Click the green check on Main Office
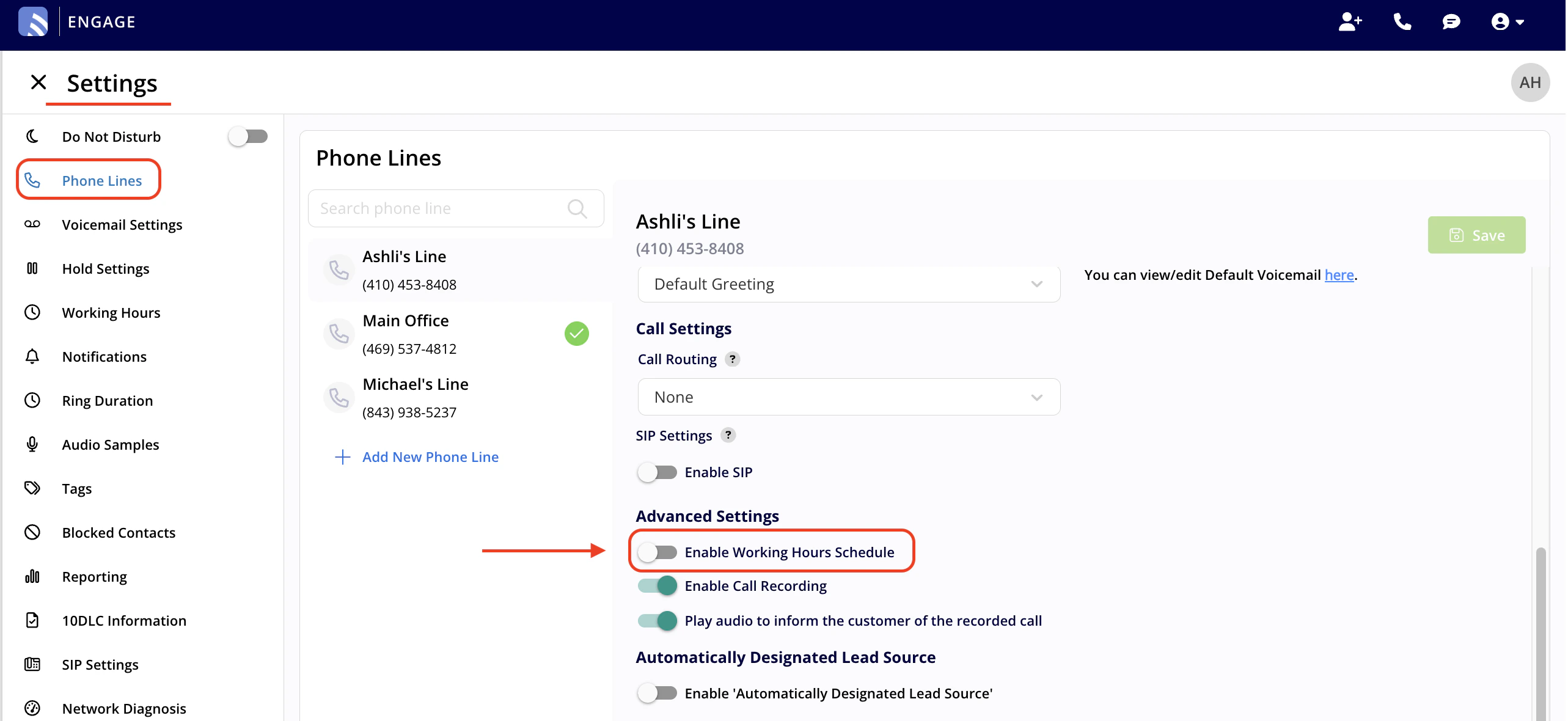Viewport: 1568px width, 721px height. 577,334
